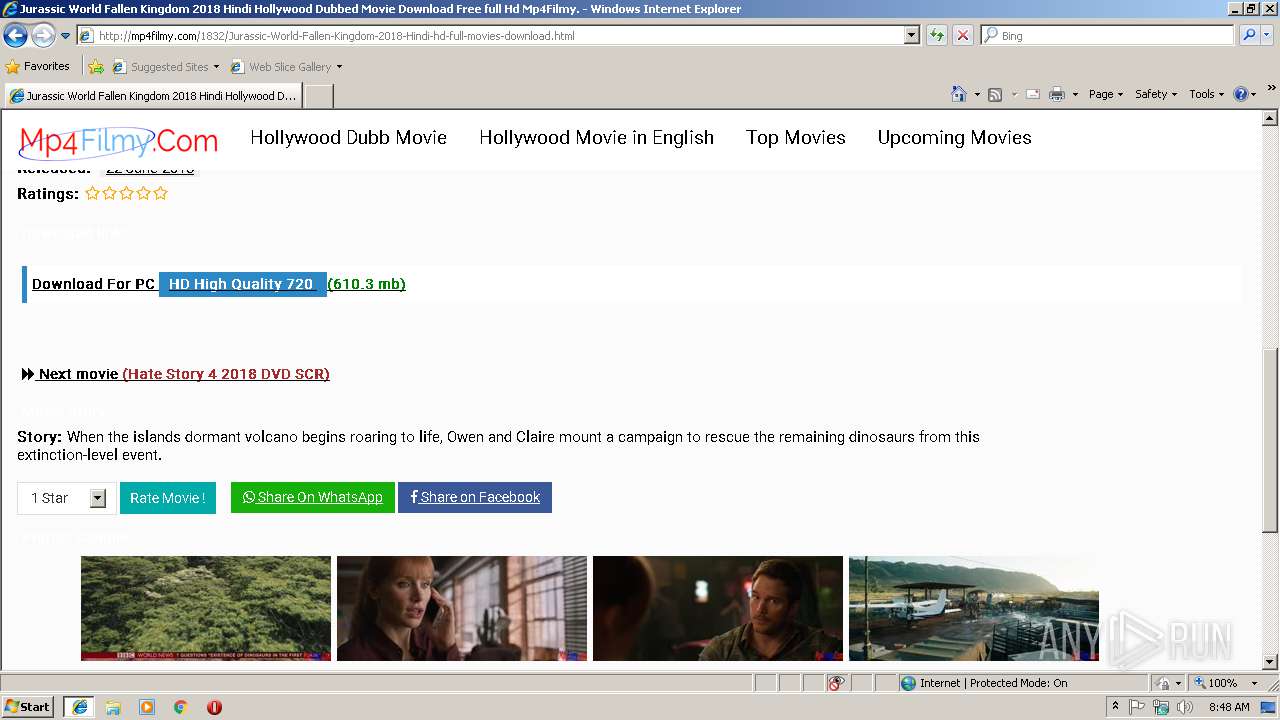
Task: Click the Mp4Filmy.Com site logo
Action: click(118, 141)
